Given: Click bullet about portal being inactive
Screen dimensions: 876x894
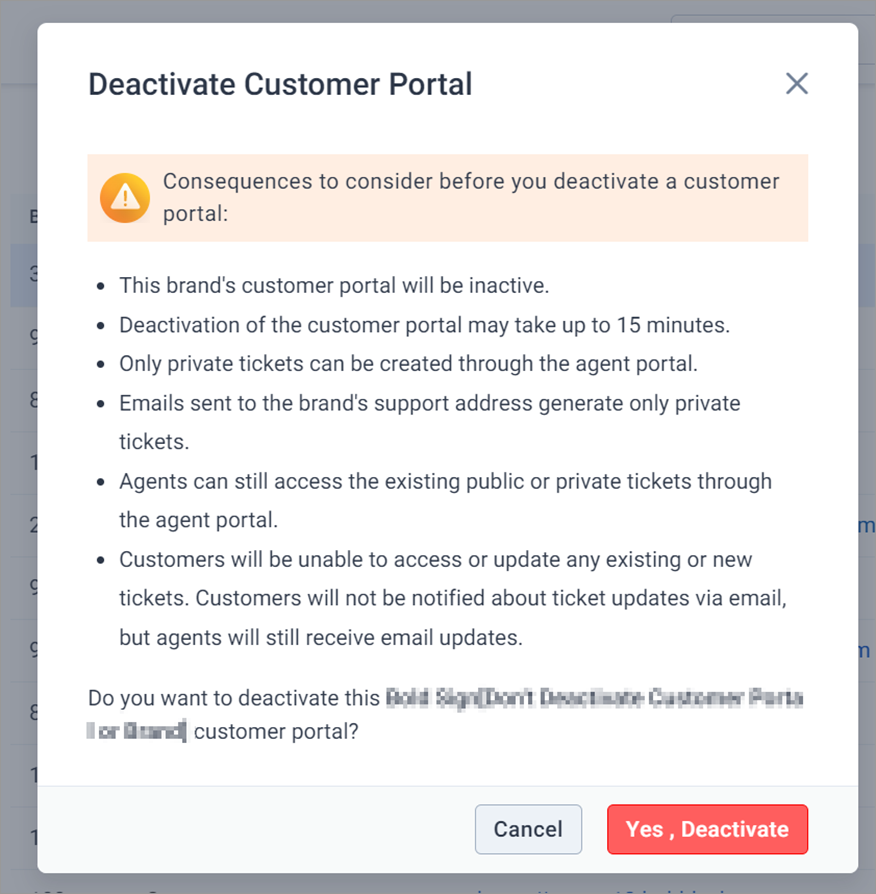Looking at the screenshot, I should 334,285.
